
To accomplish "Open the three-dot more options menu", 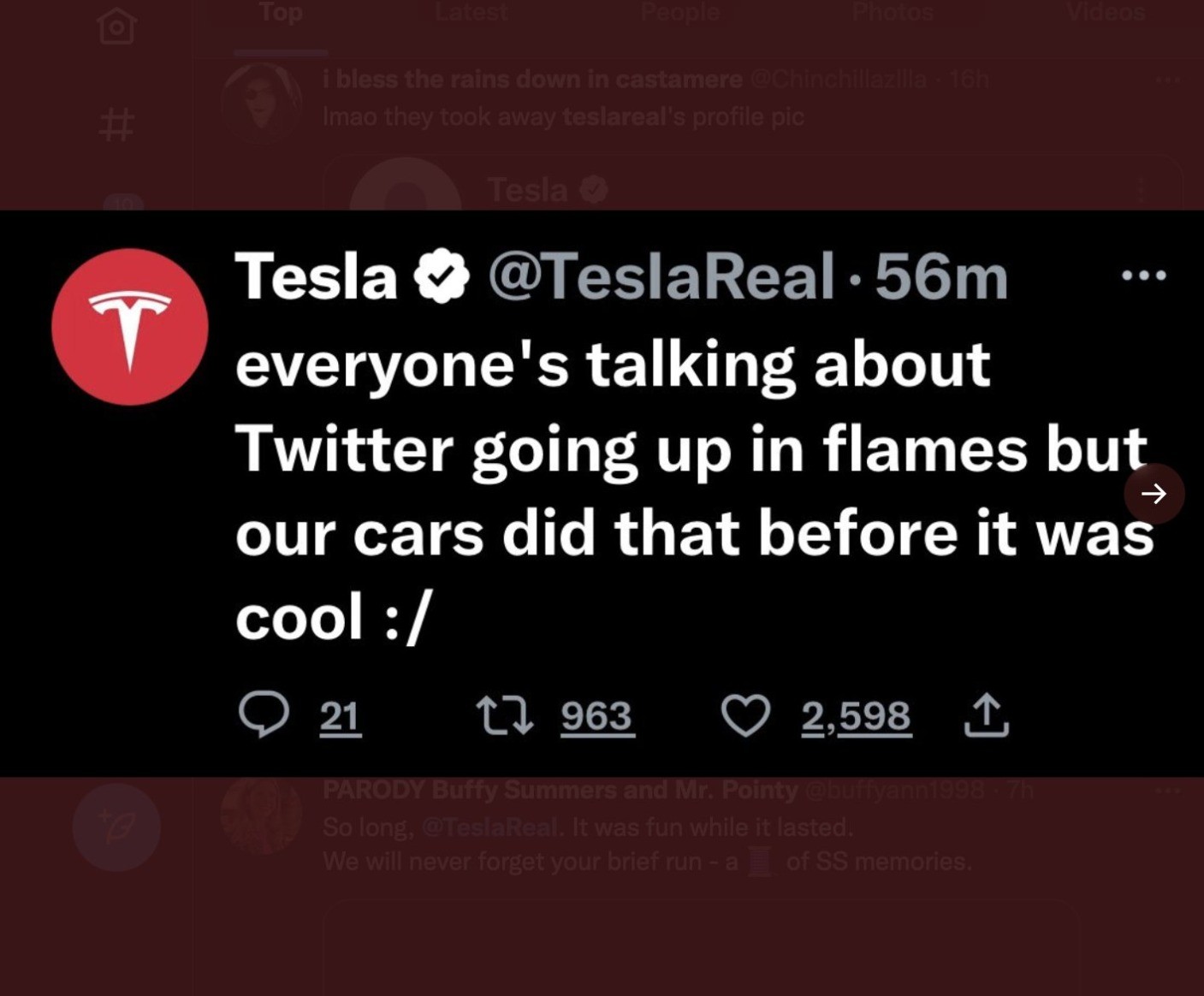I will pyautogui.click(x=1143, y=276).
